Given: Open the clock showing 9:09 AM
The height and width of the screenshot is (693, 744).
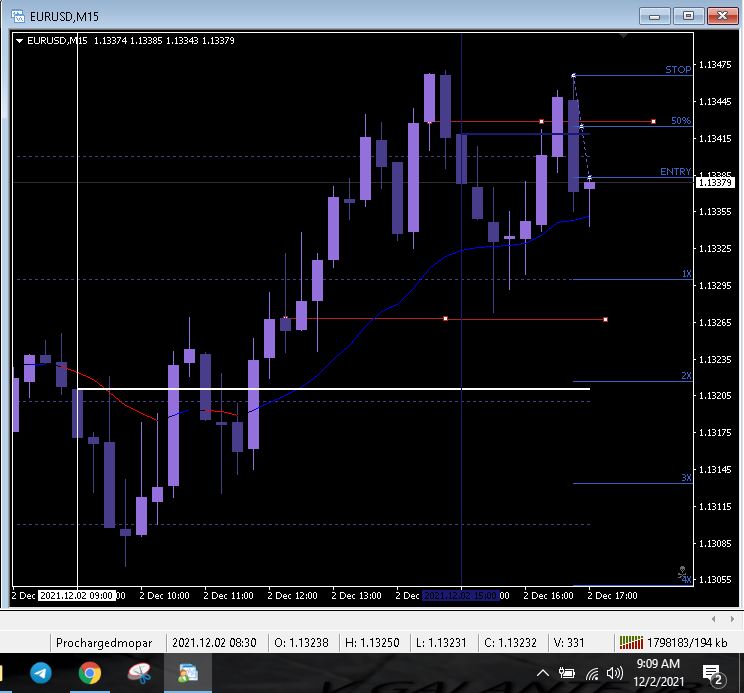Looking at the screenshot, I should tap(659, 673).
